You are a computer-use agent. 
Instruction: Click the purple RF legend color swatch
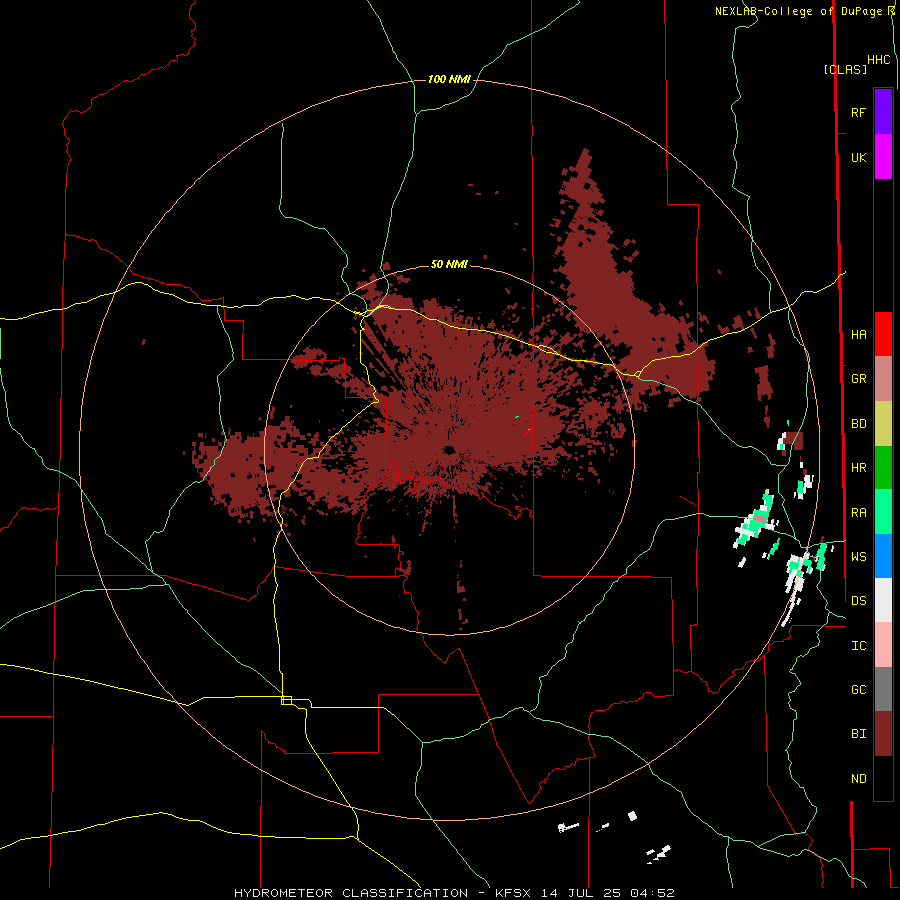[x=883, y=112]
